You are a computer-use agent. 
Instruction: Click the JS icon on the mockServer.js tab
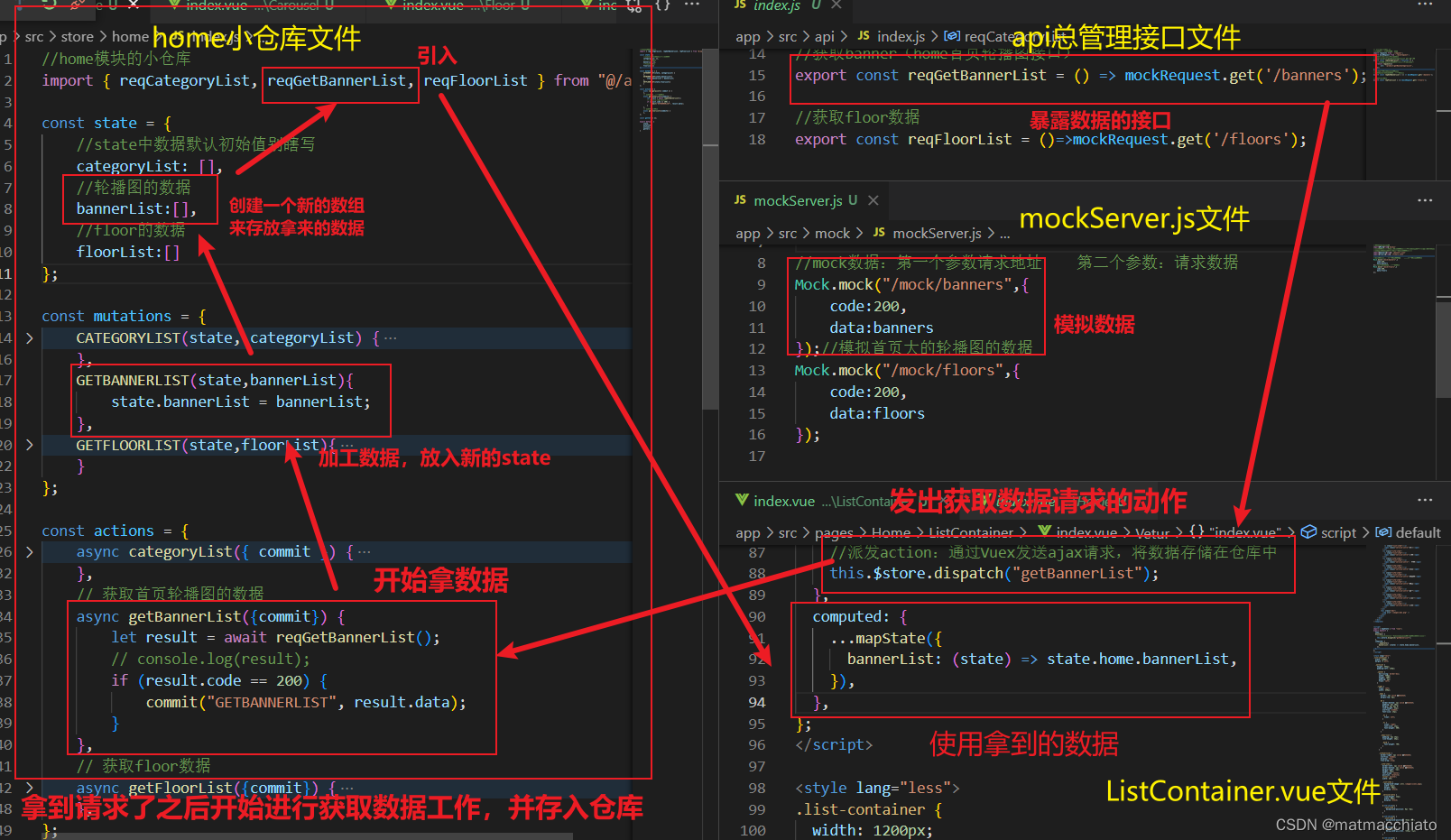[x=740, y=200]
